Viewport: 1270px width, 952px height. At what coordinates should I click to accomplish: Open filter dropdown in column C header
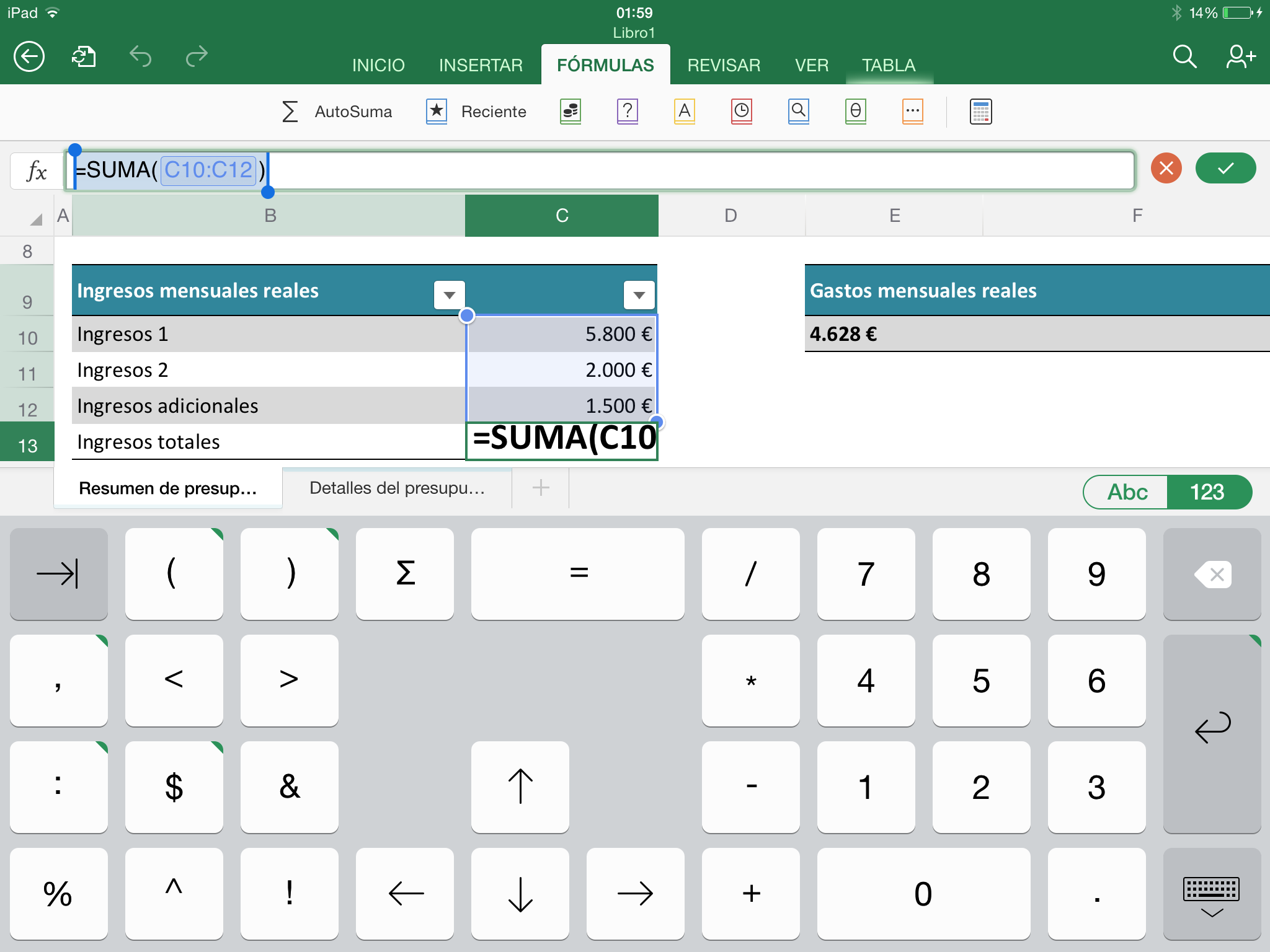coord(639,295)
